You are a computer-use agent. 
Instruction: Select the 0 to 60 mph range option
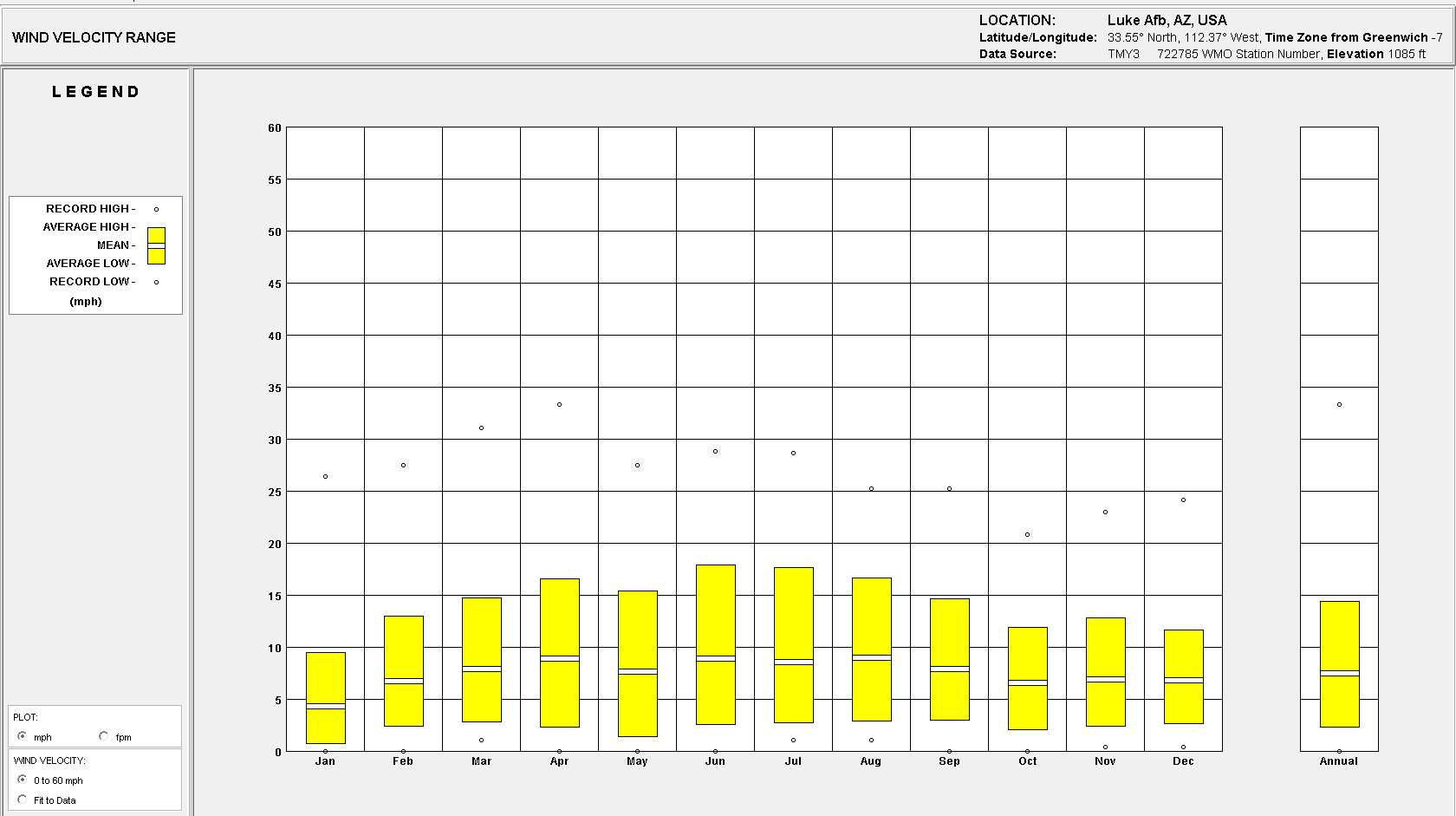[23, 780]
